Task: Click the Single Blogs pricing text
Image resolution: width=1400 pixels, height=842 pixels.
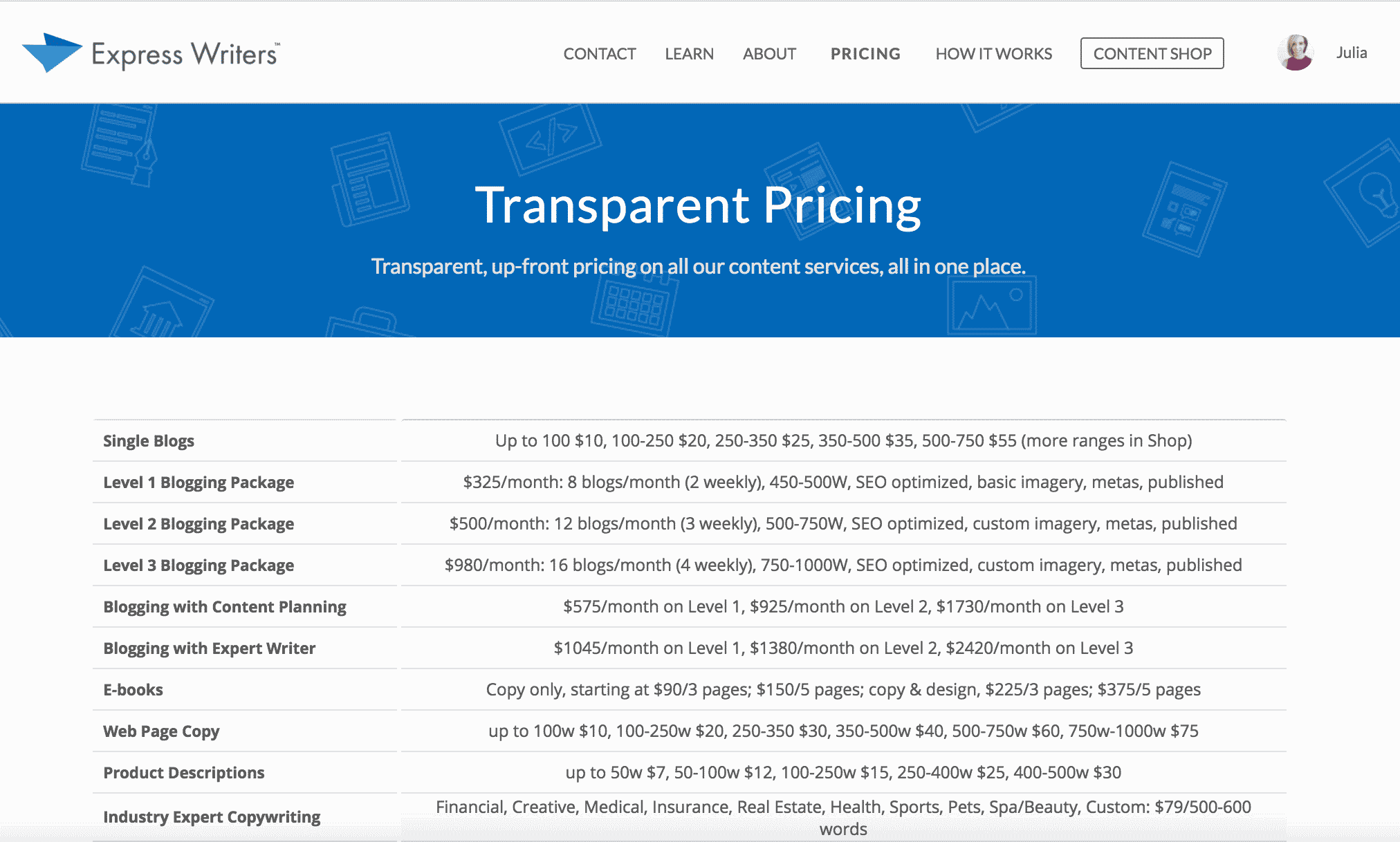Action: (x=843, y=441)
